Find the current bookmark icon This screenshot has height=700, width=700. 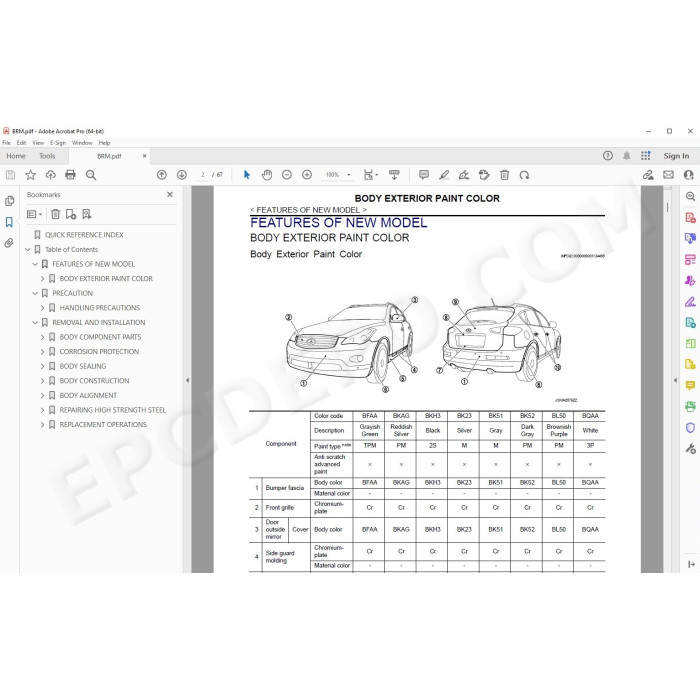pos(87,214)
